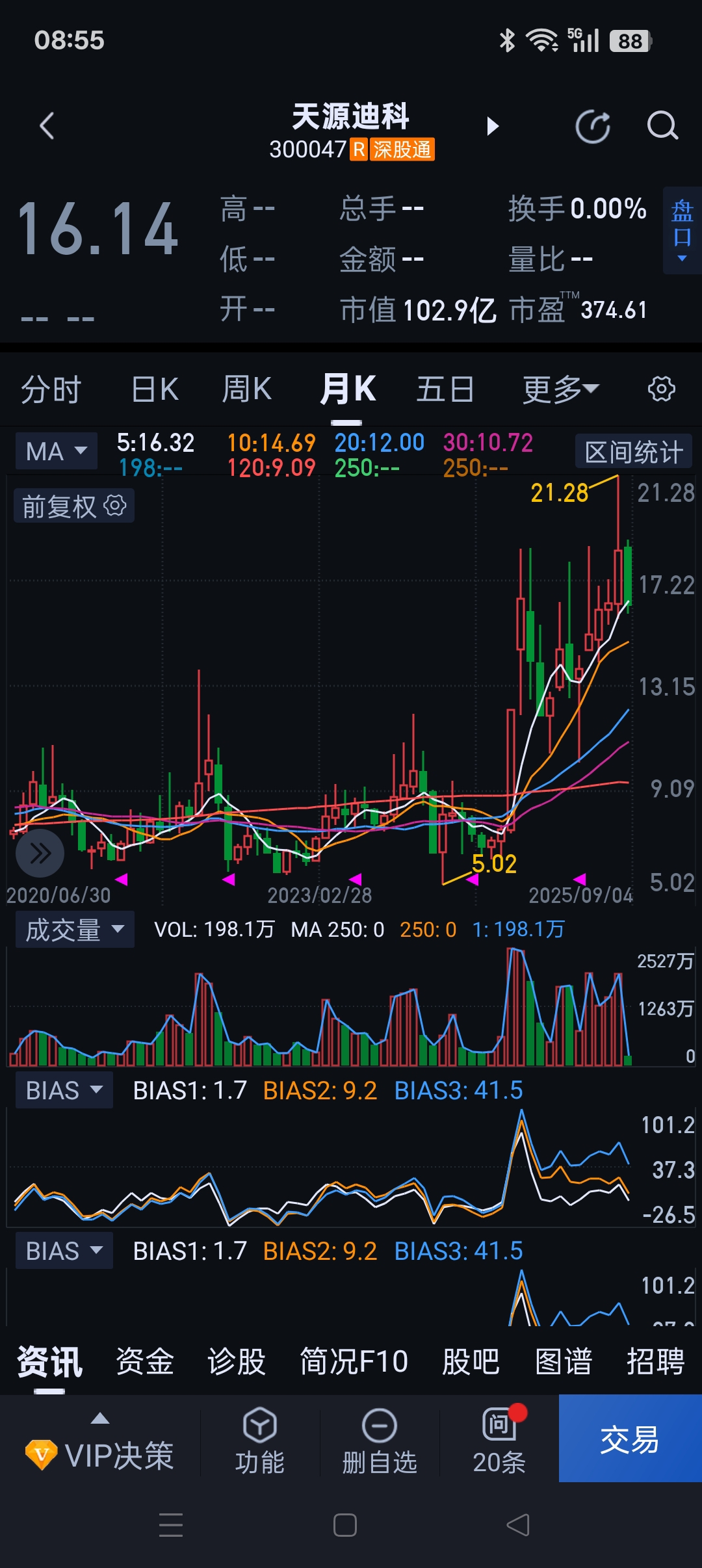Open the 股吧 forum tab

(x=471, y=1361)
